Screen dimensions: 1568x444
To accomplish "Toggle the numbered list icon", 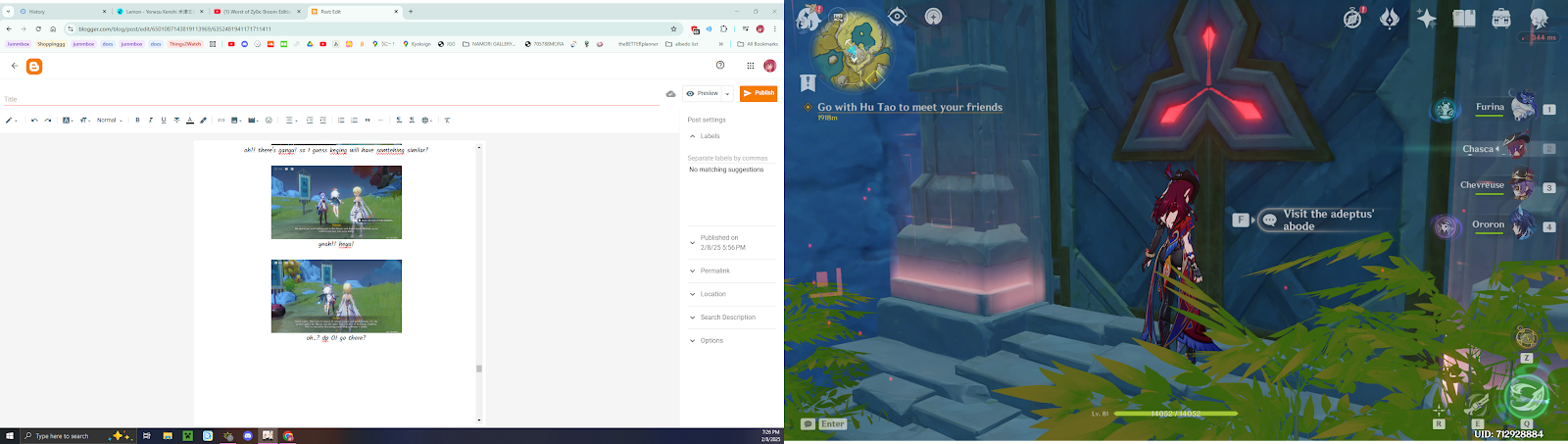I will coord(354,121).
